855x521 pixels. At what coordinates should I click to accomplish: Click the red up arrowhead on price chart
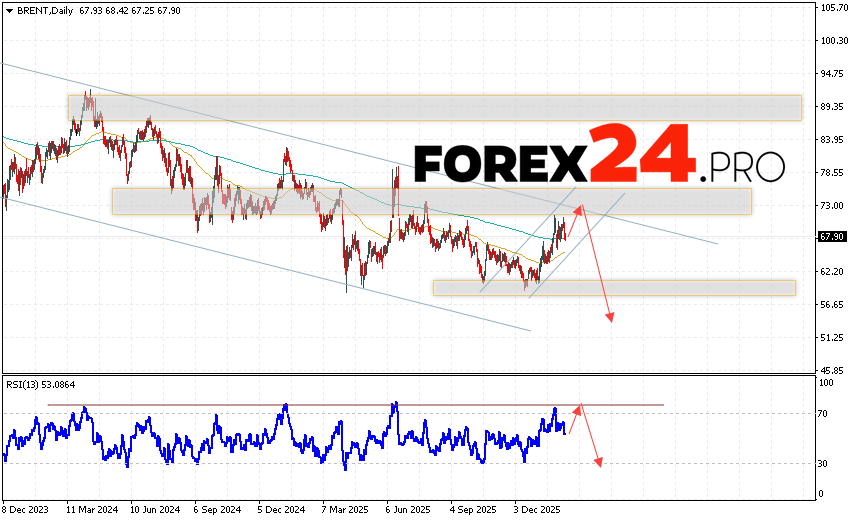coord(580,210)
